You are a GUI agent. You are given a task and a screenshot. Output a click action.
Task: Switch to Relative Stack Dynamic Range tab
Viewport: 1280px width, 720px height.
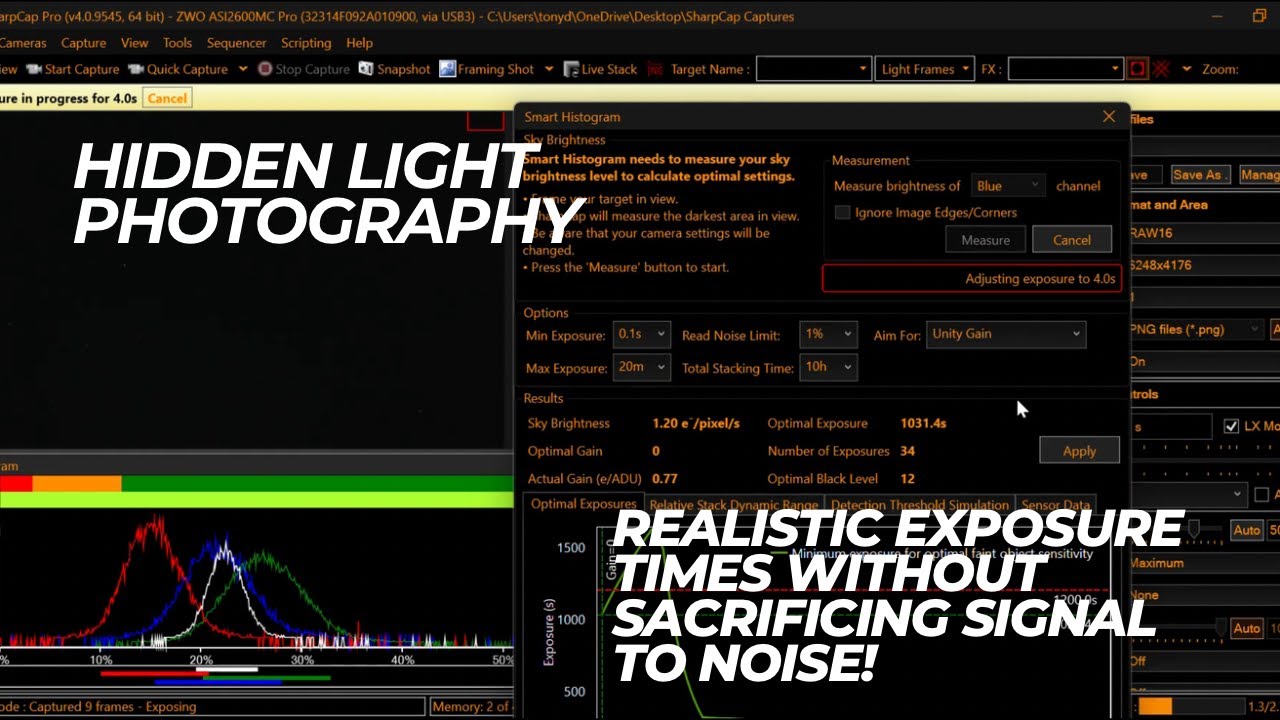pos(733,505)
